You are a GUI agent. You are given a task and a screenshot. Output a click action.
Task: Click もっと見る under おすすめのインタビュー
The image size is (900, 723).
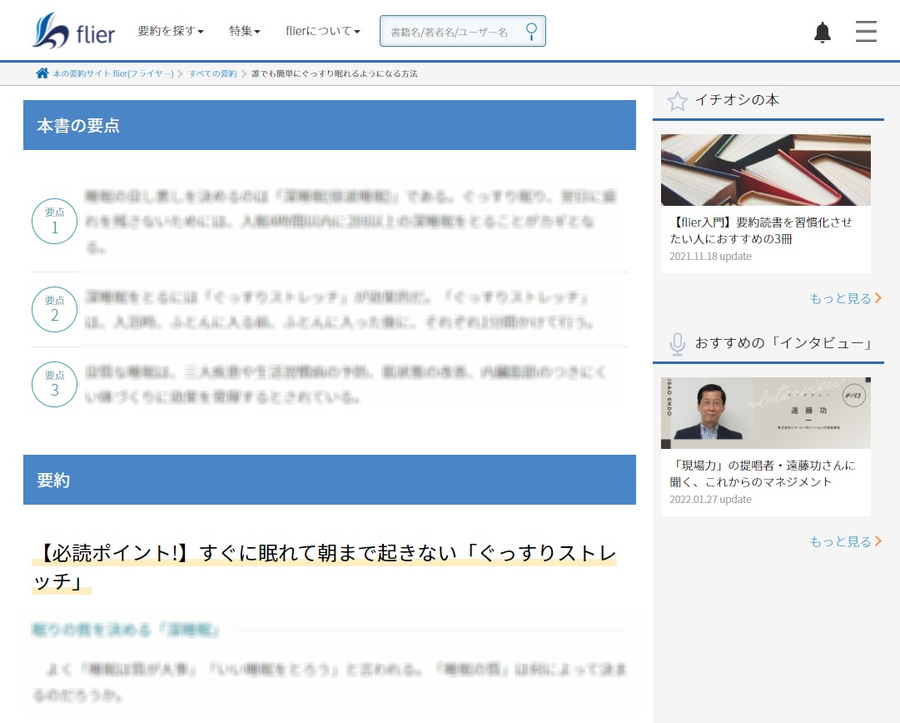tap(845, 542)
